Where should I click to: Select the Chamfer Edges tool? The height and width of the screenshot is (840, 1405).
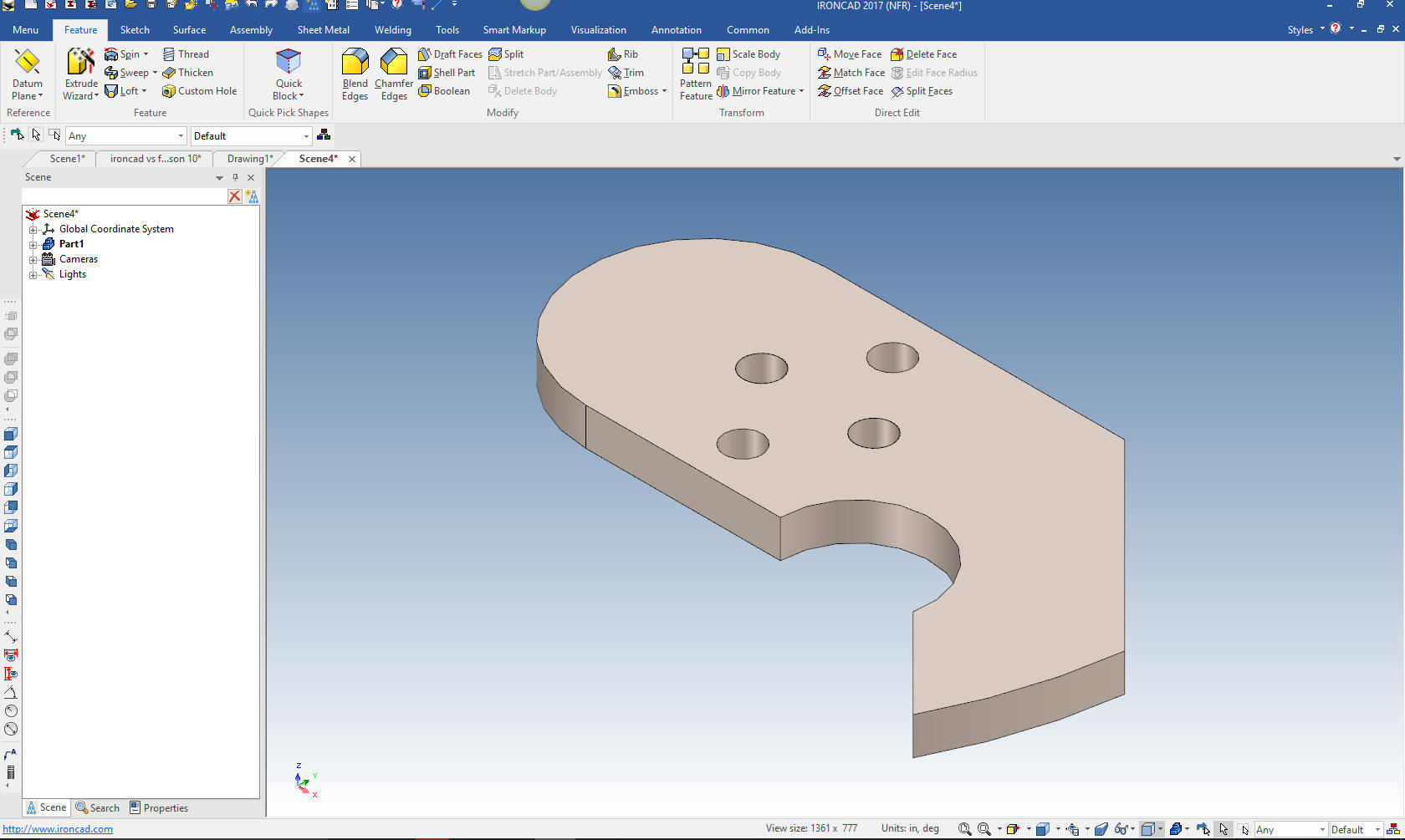(x=393, y=74)
